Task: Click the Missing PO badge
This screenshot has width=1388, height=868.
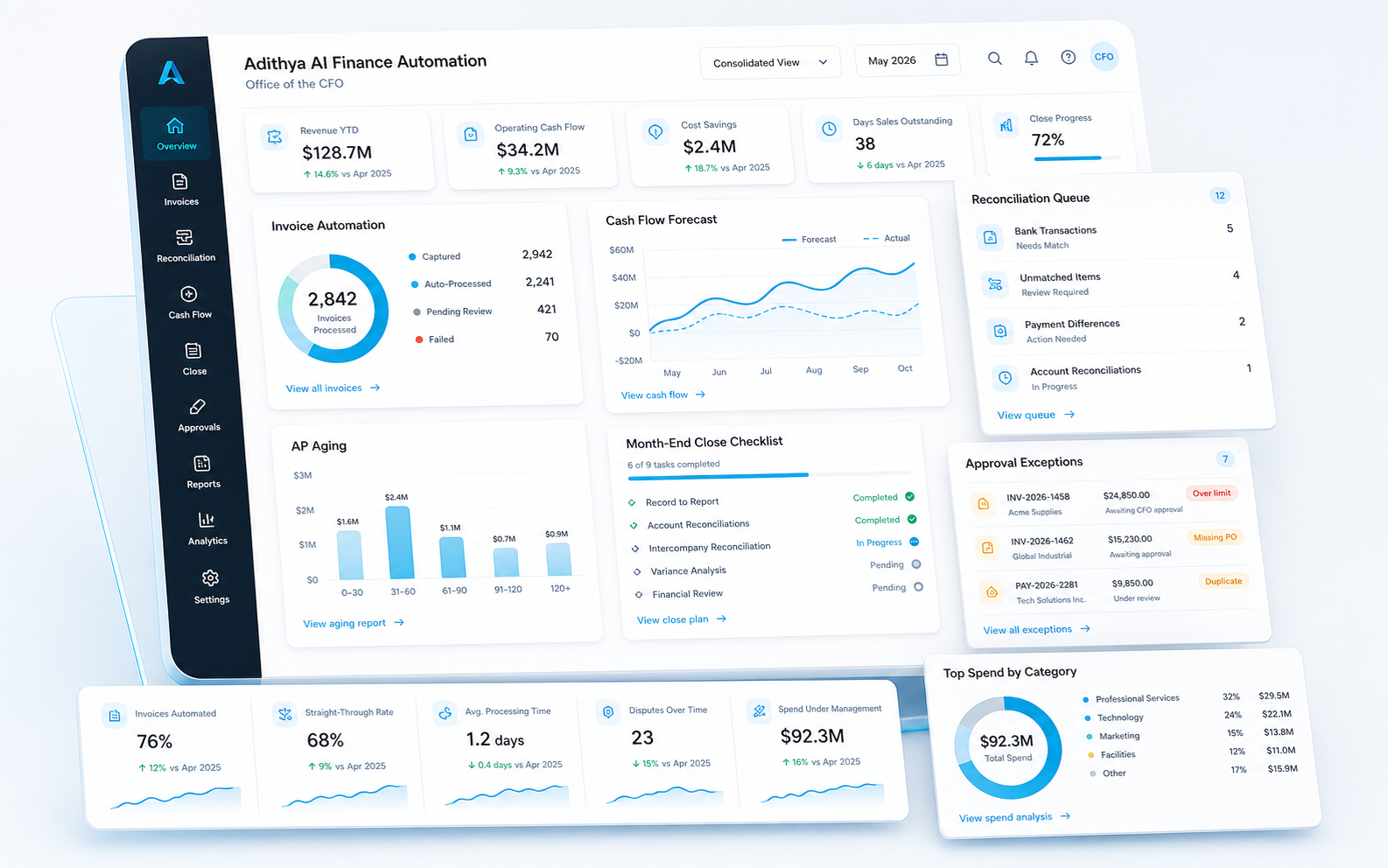Action: click(1215, 537)
